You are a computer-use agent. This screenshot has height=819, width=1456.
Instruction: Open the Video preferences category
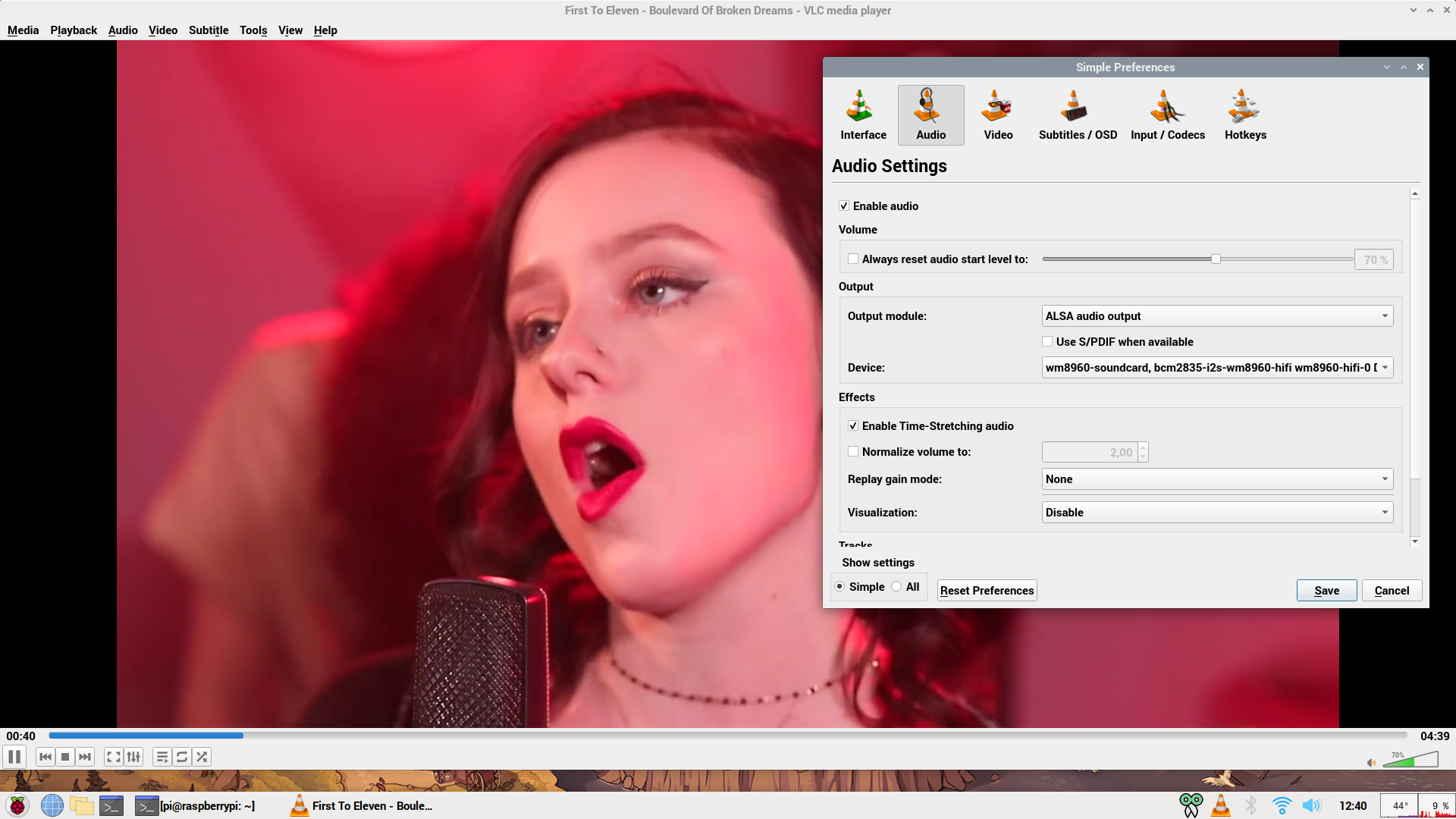coord(998,115)
